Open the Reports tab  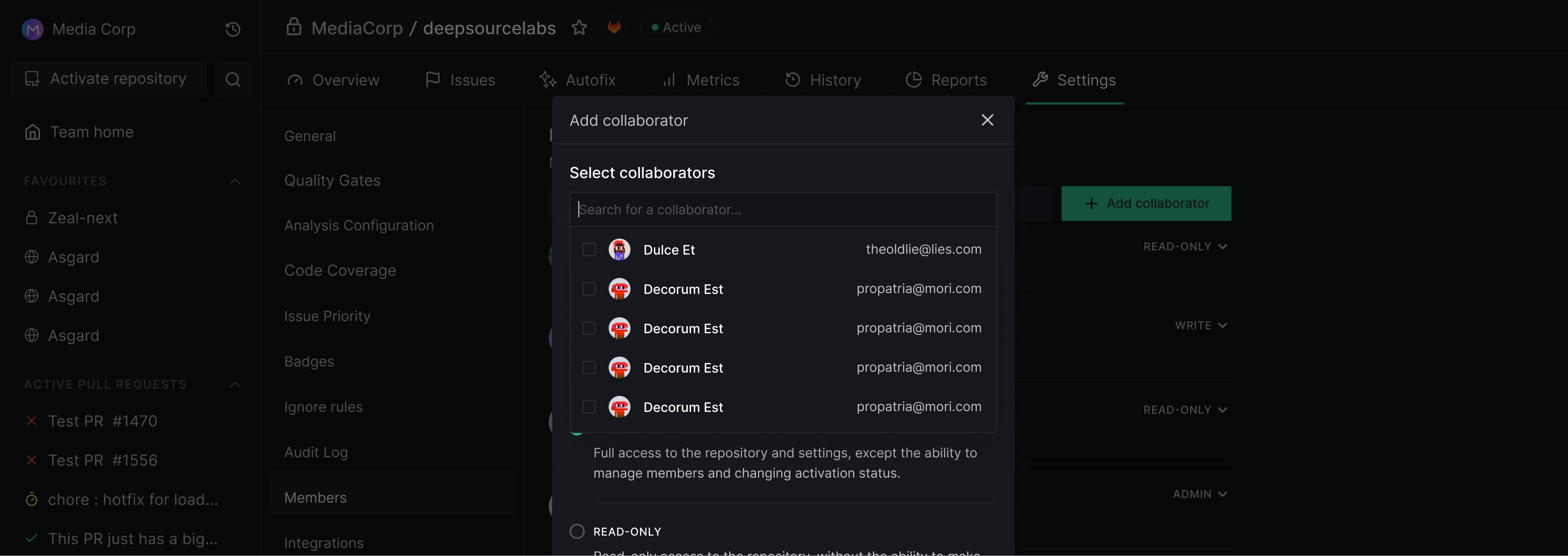946,80
